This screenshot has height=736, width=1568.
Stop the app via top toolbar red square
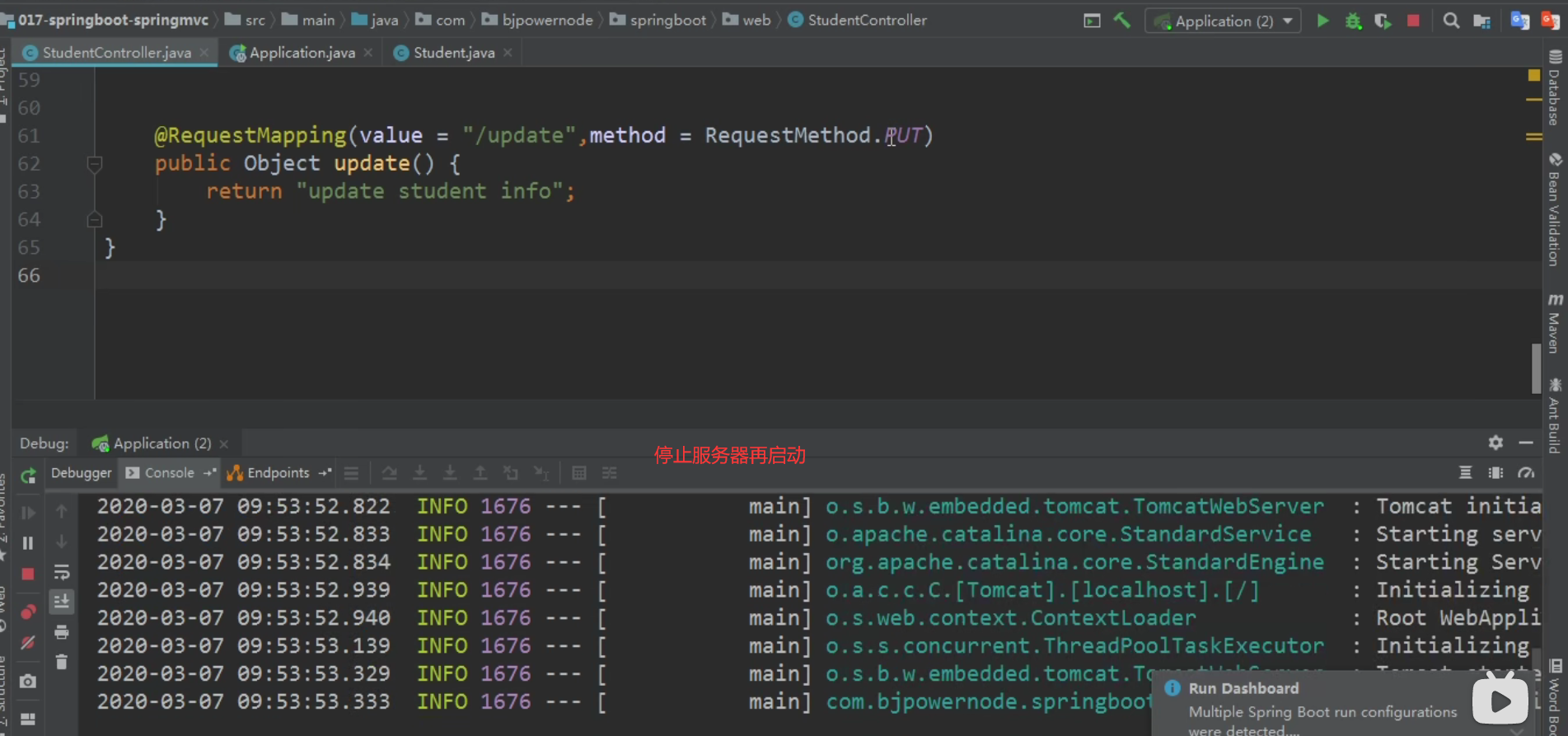coord(1413,21)
